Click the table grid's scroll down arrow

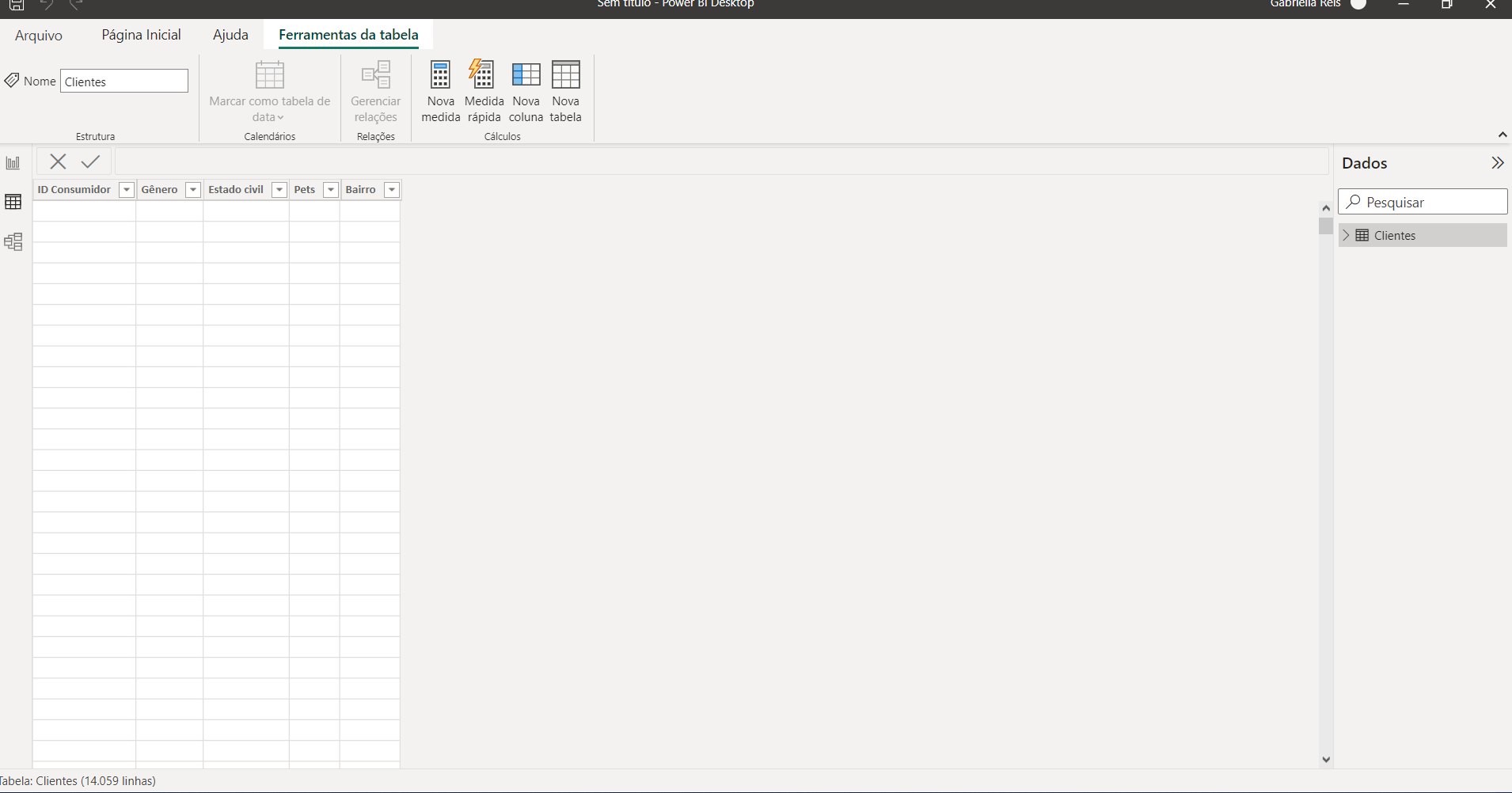(1326, 760)
